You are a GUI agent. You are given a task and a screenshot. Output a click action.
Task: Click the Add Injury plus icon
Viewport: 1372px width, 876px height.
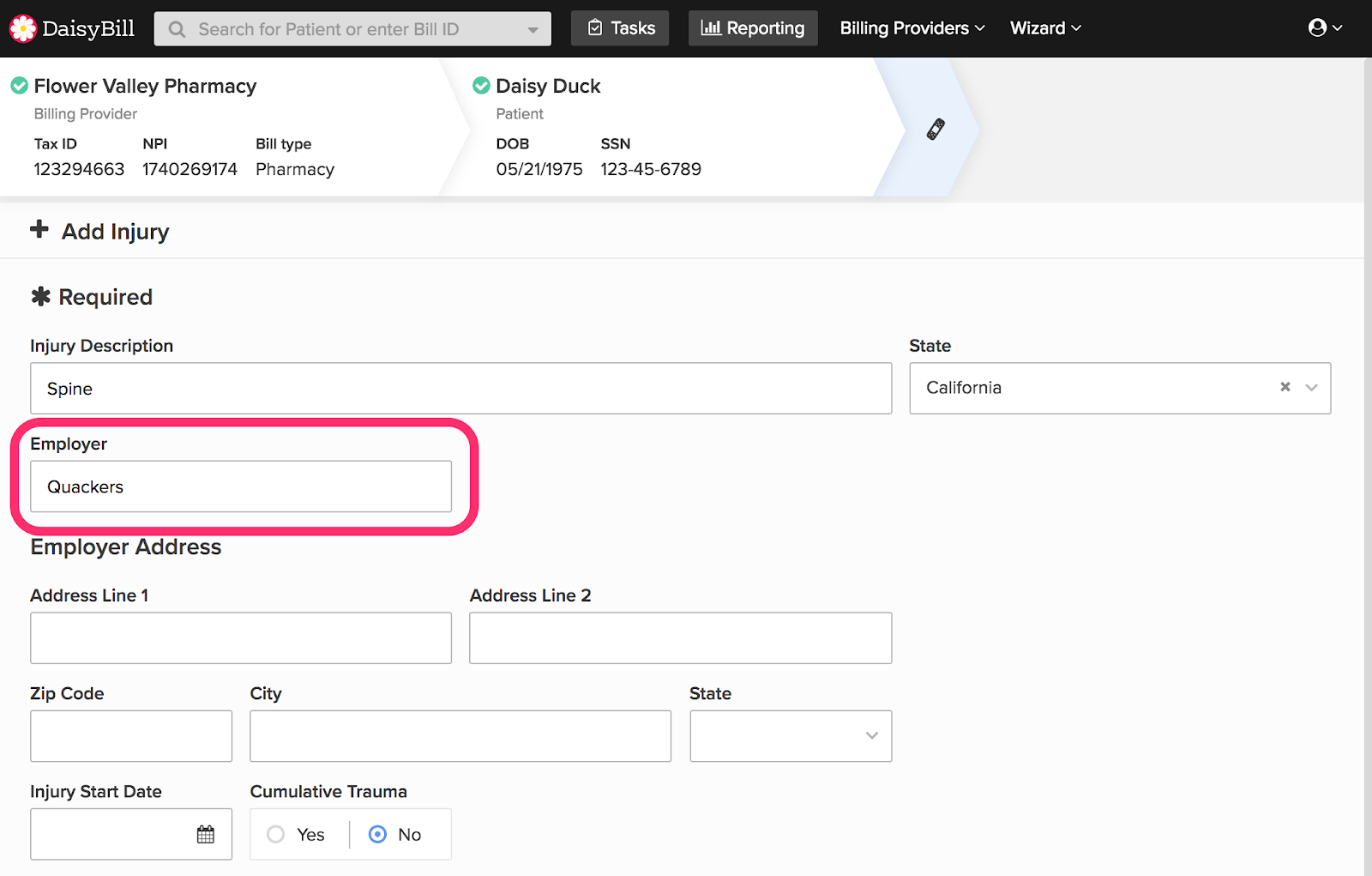point(39,229)
